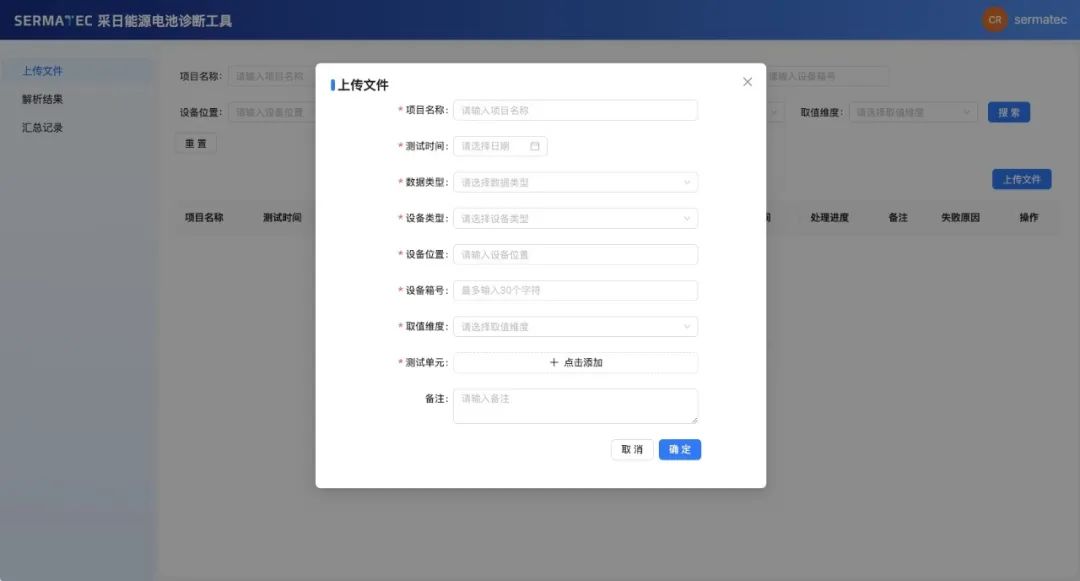Open 汇总记录 from the sidebar
The image size is (1080, 581).
tap(43, 128)
